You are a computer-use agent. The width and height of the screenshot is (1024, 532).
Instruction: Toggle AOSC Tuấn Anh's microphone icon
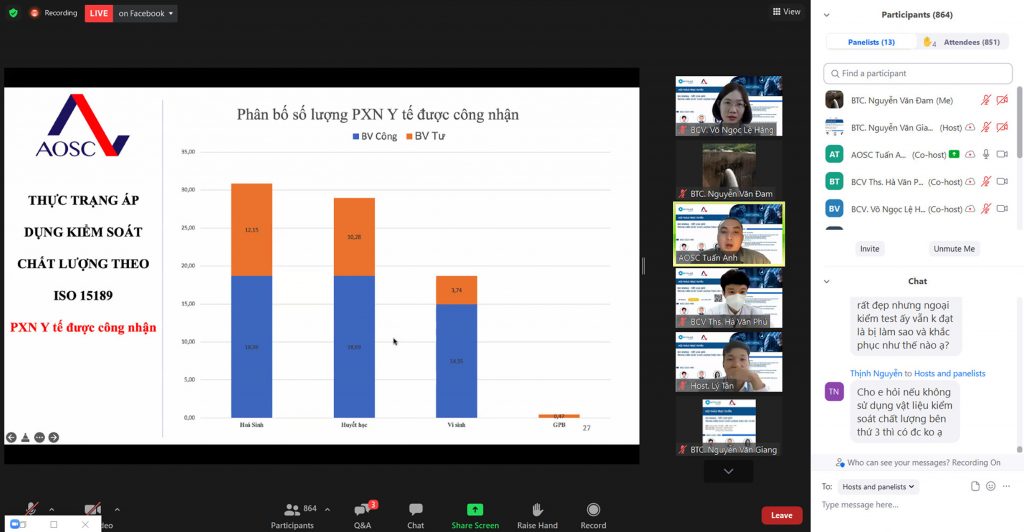coord(986,155)
